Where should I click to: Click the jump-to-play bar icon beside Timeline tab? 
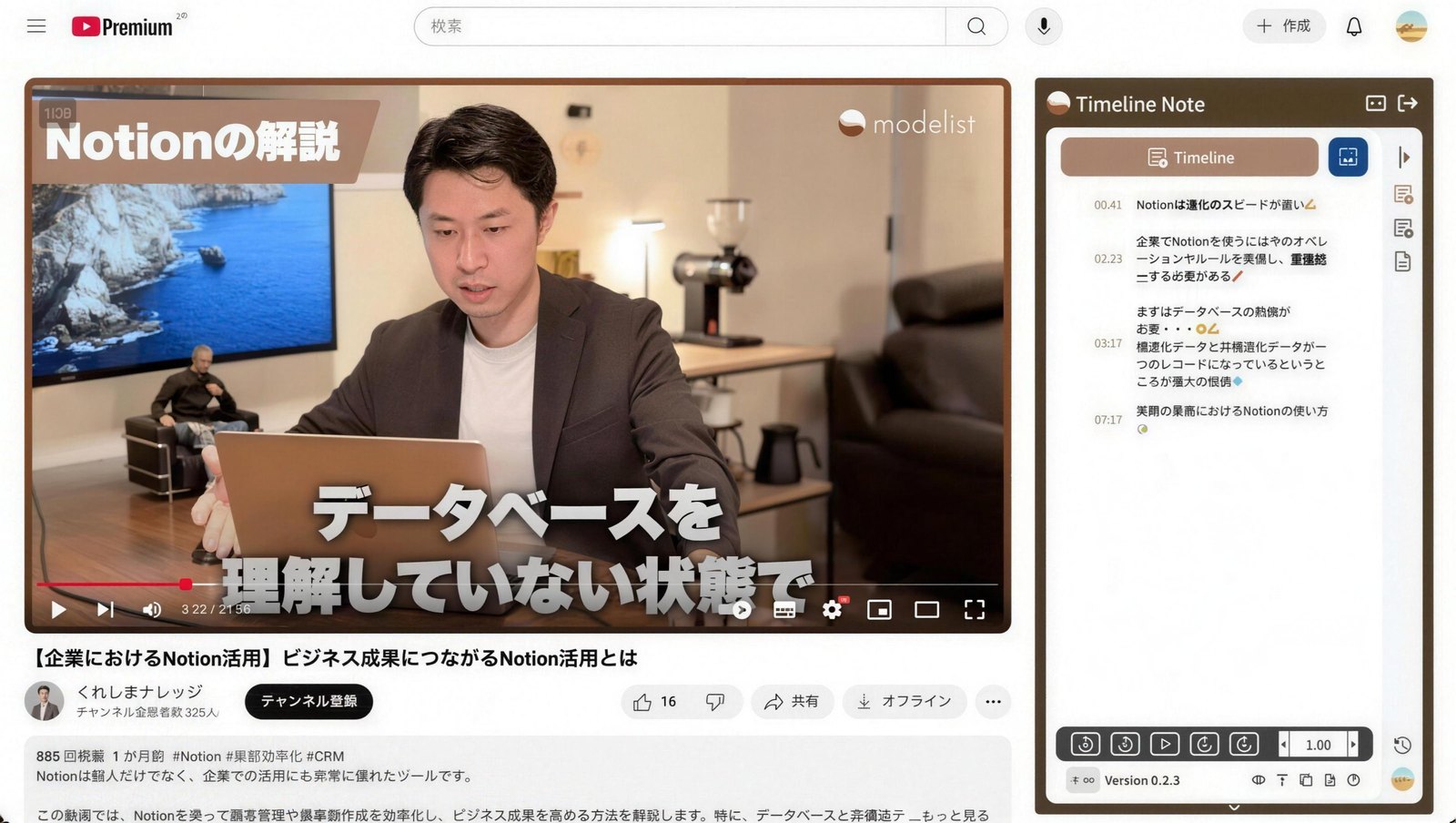pos(1403,157)
